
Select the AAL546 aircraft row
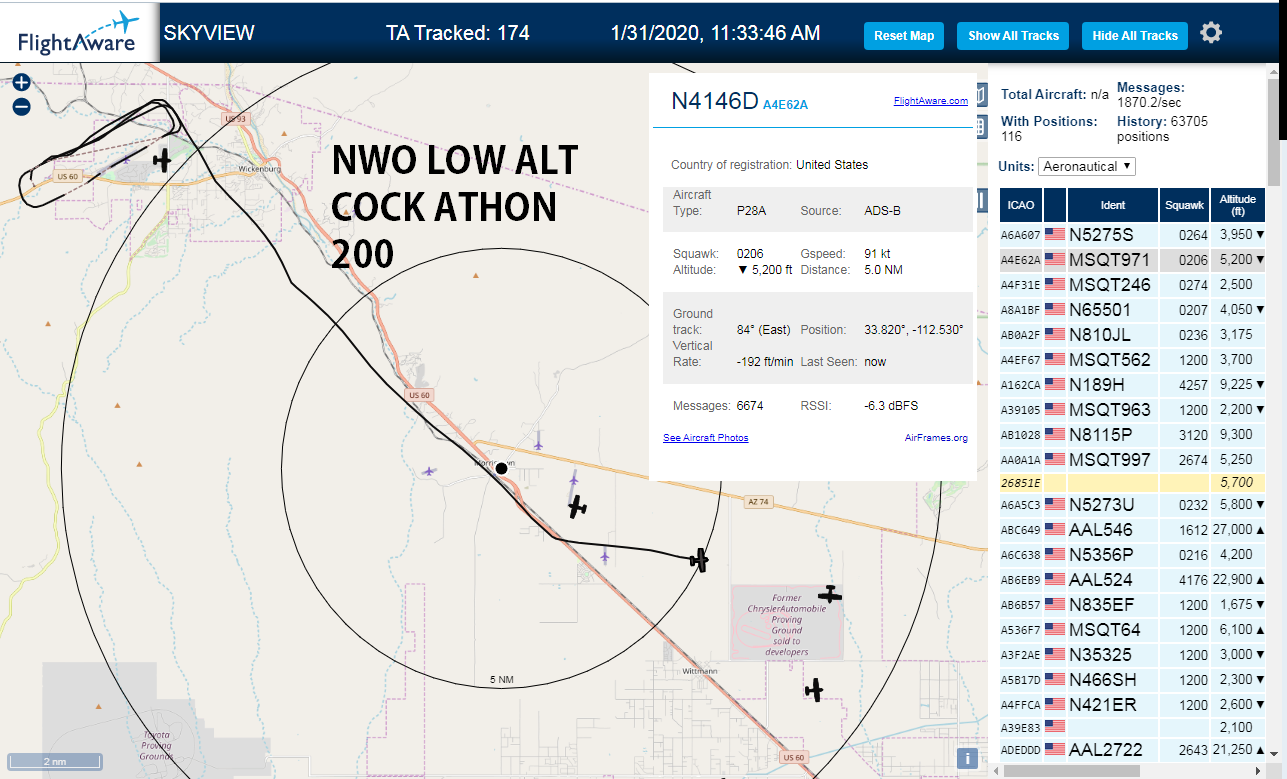1133,530
